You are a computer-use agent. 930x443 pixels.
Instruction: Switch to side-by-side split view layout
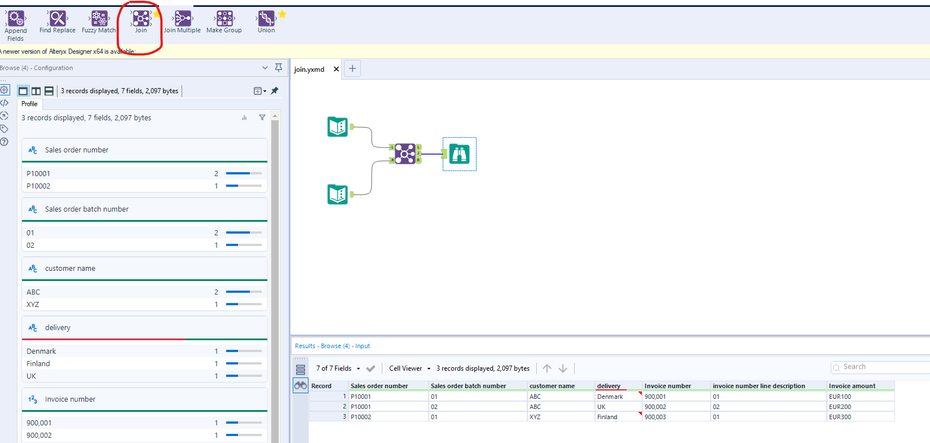36,91
